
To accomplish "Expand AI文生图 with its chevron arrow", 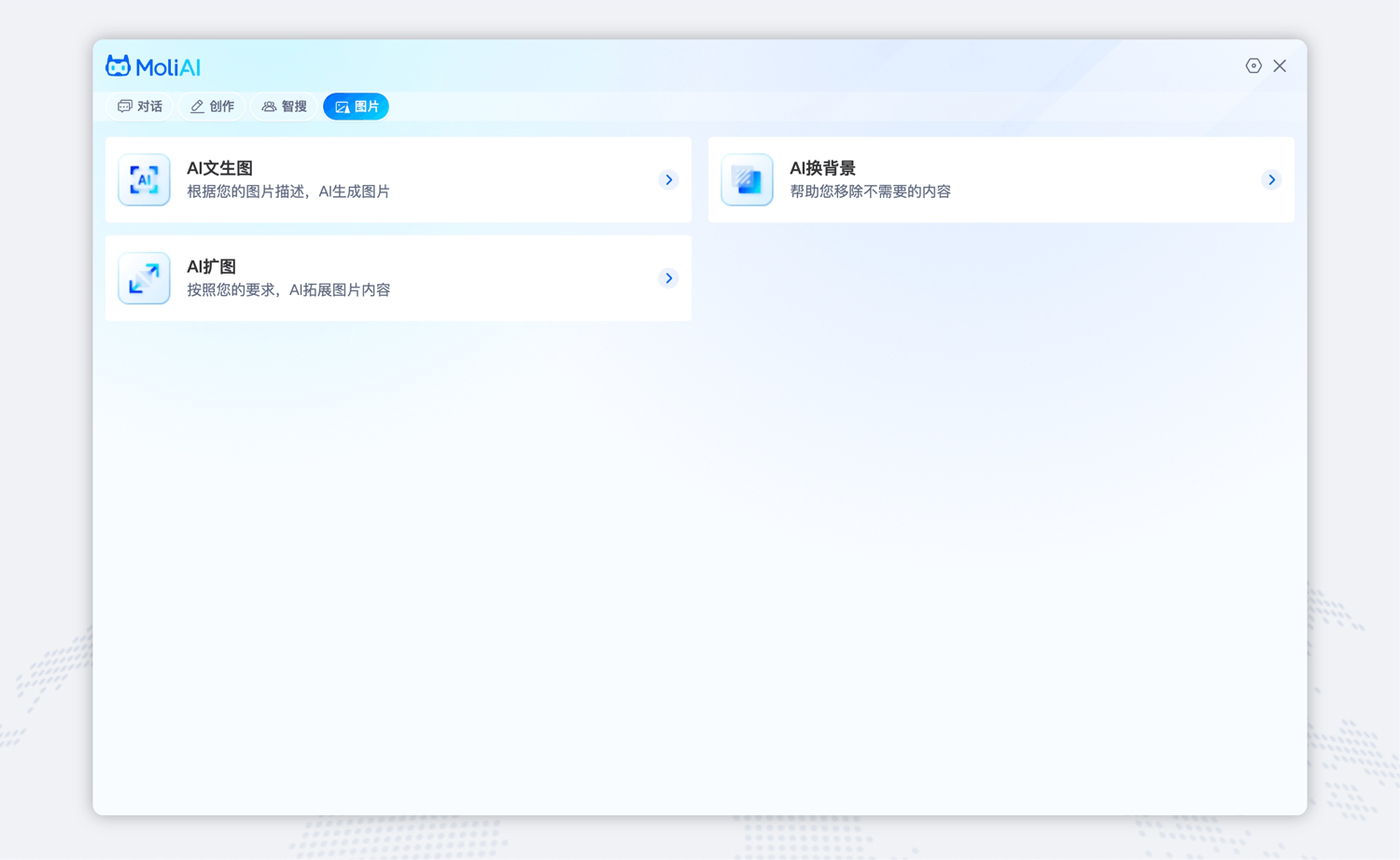I will coord(668,179).
